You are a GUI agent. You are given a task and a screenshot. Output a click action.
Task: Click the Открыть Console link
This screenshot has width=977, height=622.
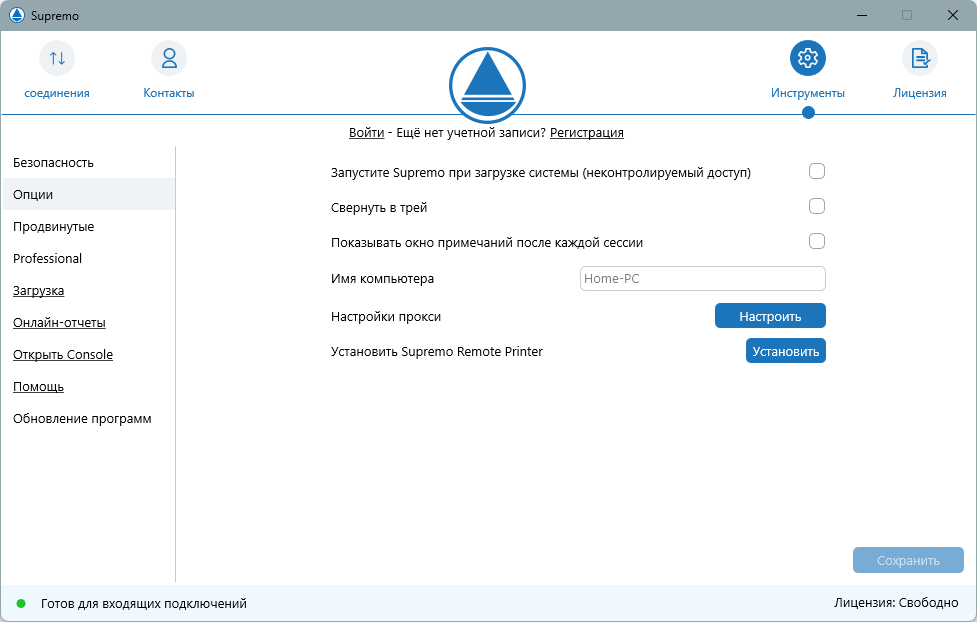click(x=63, y=355)
